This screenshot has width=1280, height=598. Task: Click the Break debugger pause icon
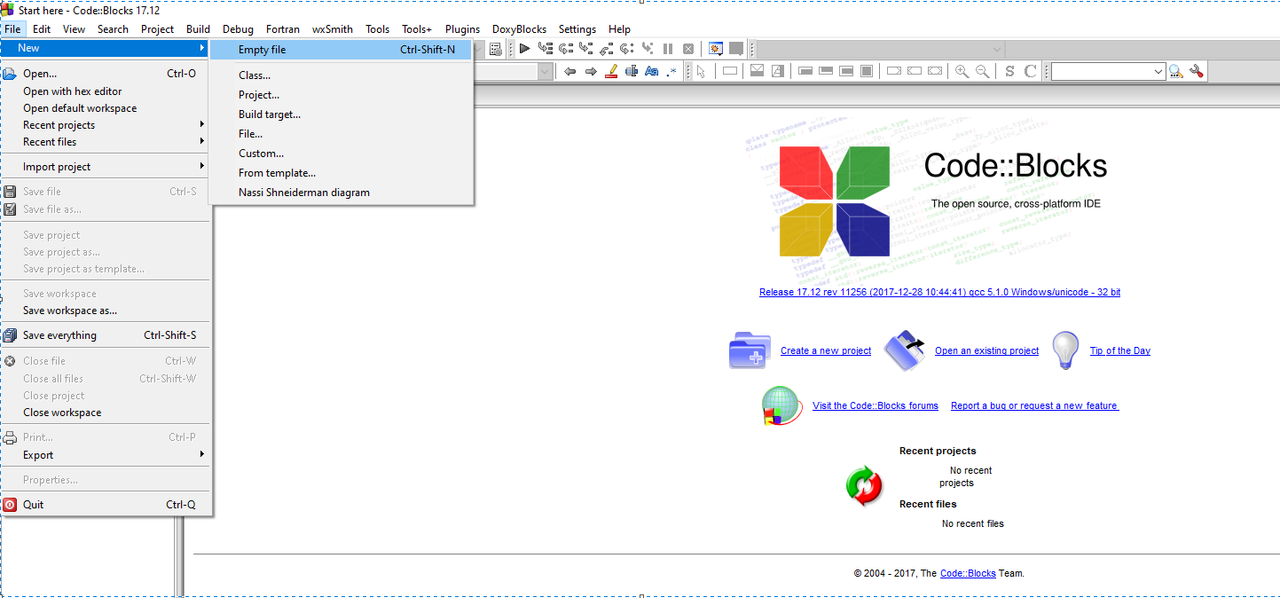coord(668,48)
